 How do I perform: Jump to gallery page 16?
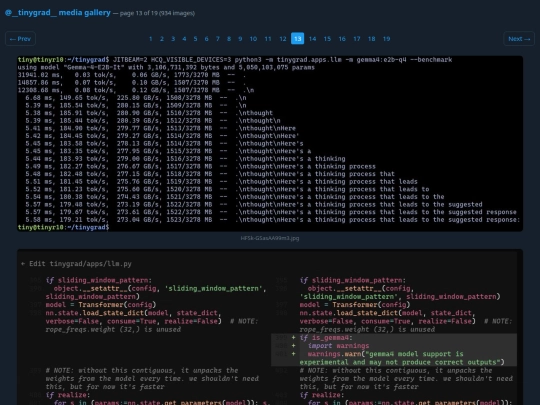click(x=342, y=39)
